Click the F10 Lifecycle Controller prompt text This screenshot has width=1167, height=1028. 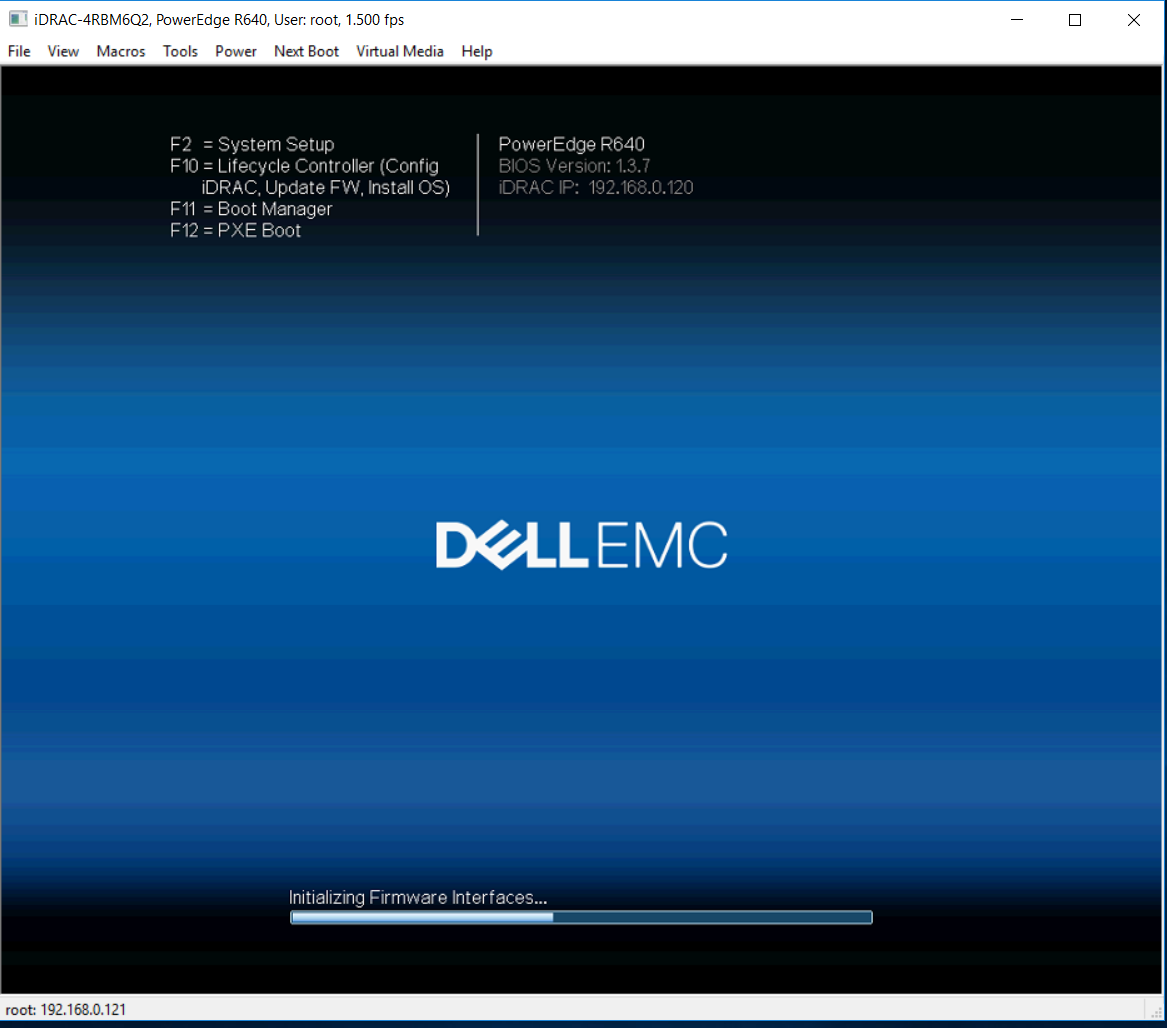click(x=303, y=165)
